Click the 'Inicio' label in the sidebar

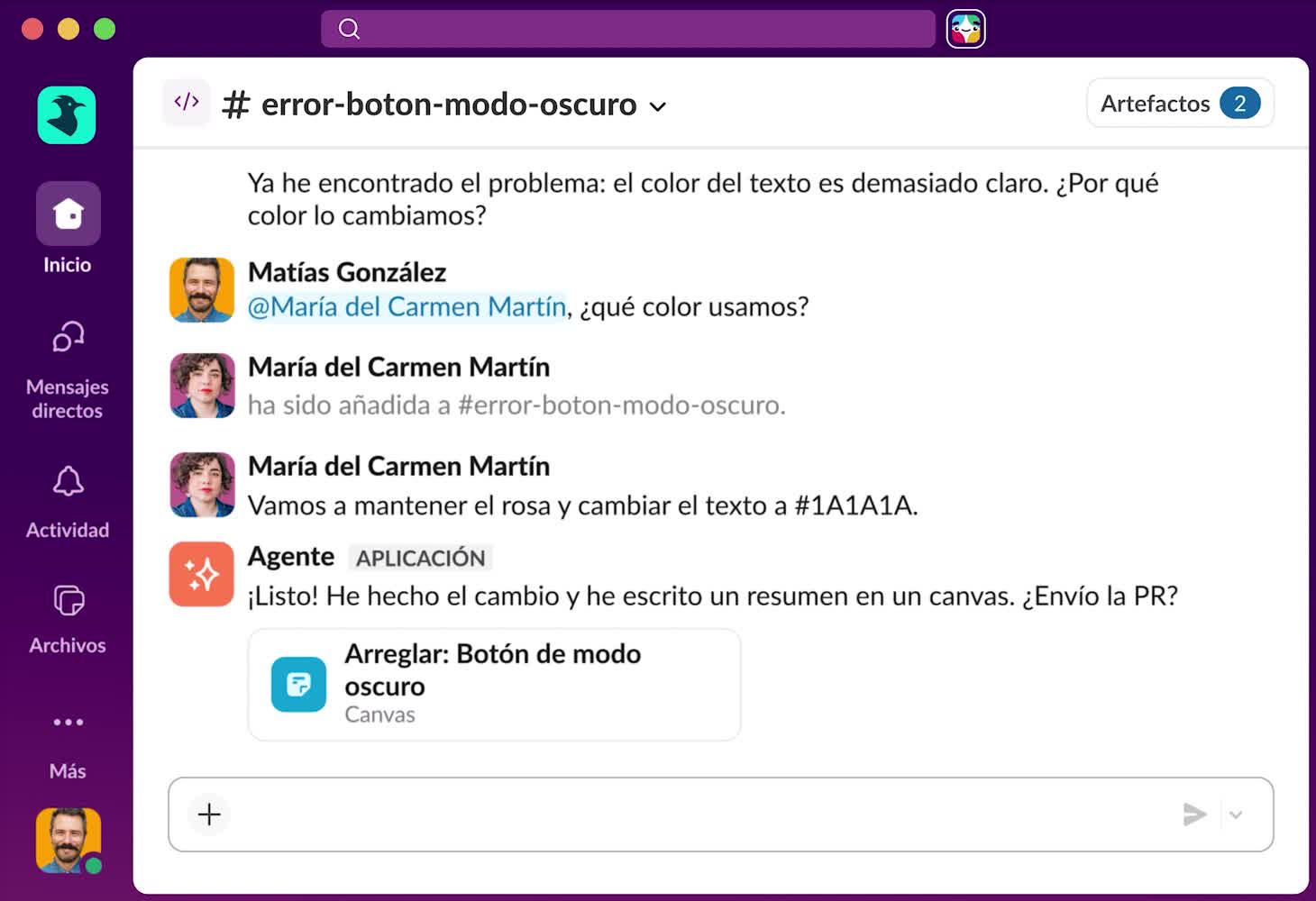tap(68, 265)
